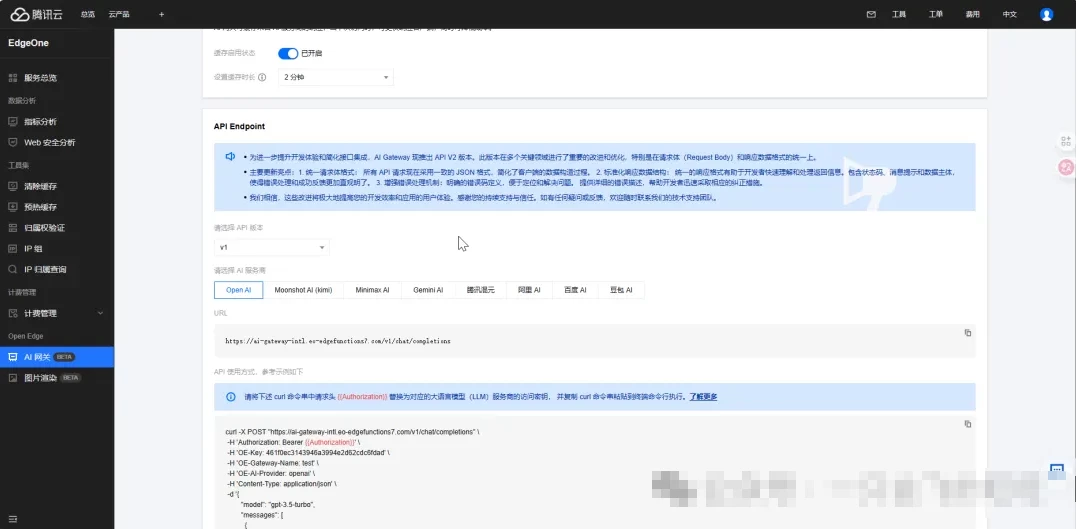
Task: Copy the URL with copy icon
Action: coord(968,333)
